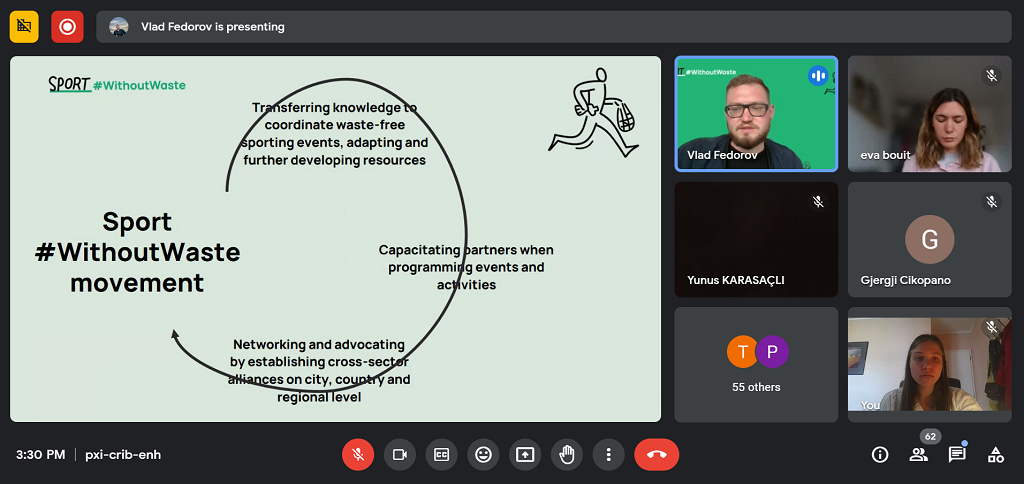Expand the 55 others participants tile
This screenshot has height=484, width=1024.
[756, 364]
